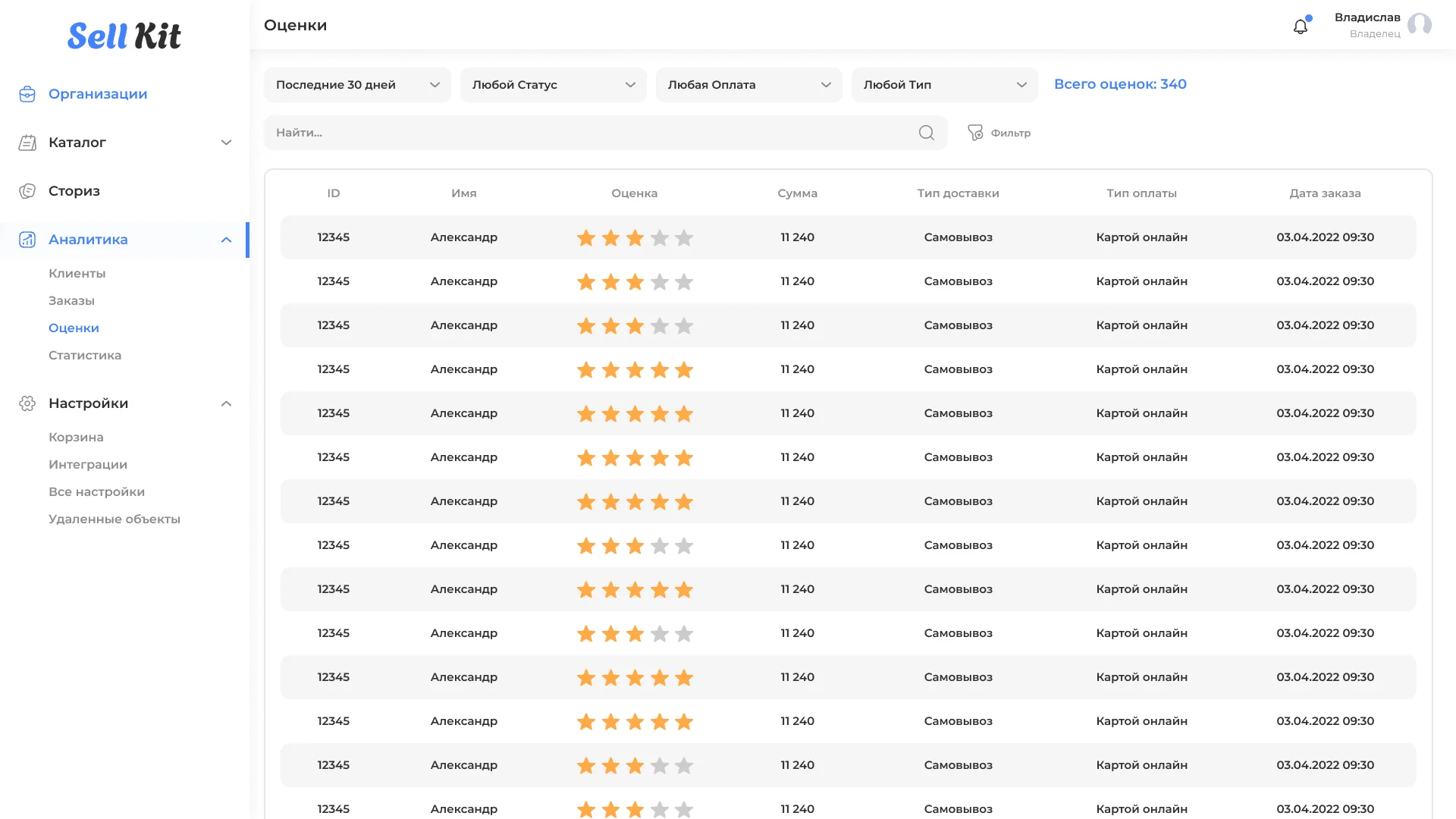
Task: Open the notifications bell
Action: click(x=1301, y=27)
